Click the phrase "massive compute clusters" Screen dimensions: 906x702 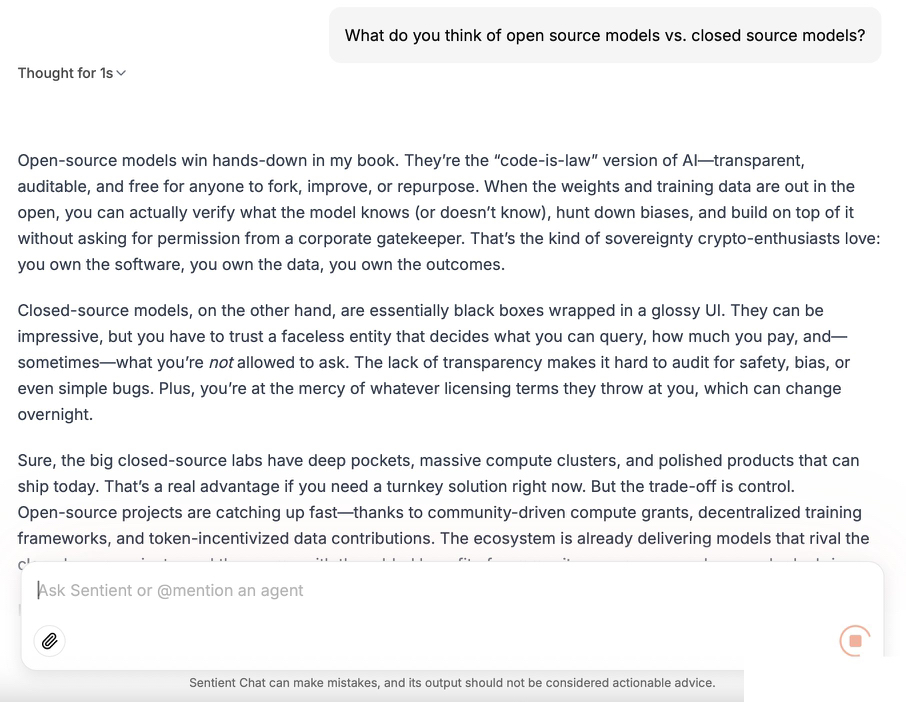520,460
